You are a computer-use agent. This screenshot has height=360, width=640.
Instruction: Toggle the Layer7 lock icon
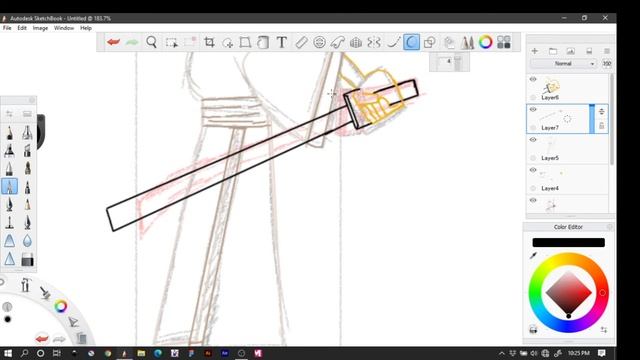(x=601, y=126)
